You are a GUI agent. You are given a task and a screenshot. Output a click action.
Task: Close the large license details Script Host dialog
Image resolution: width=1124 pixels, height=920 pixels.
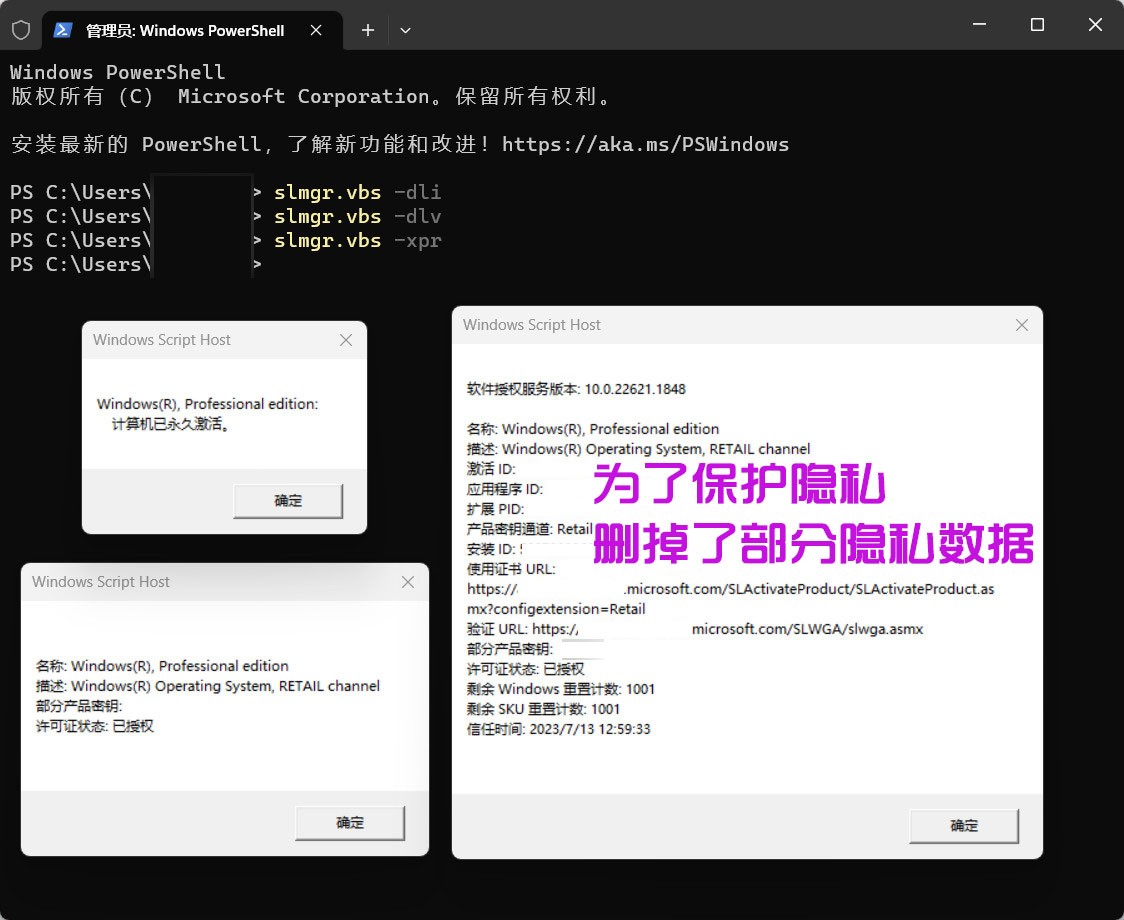[1022, 325]
